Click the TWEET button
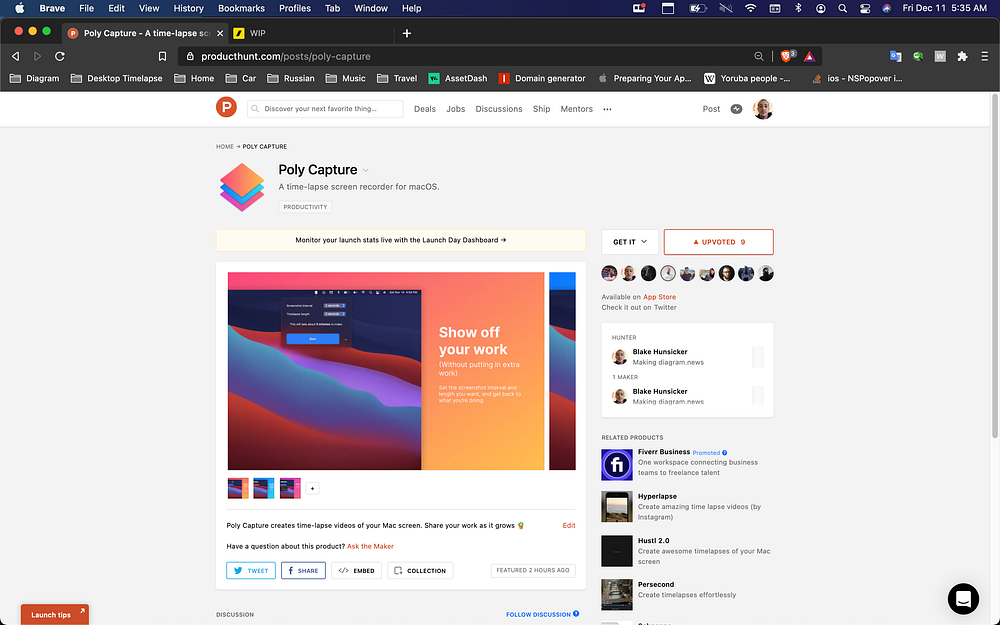Viewport: 1000px width, 625px height. tap(251, 570)
